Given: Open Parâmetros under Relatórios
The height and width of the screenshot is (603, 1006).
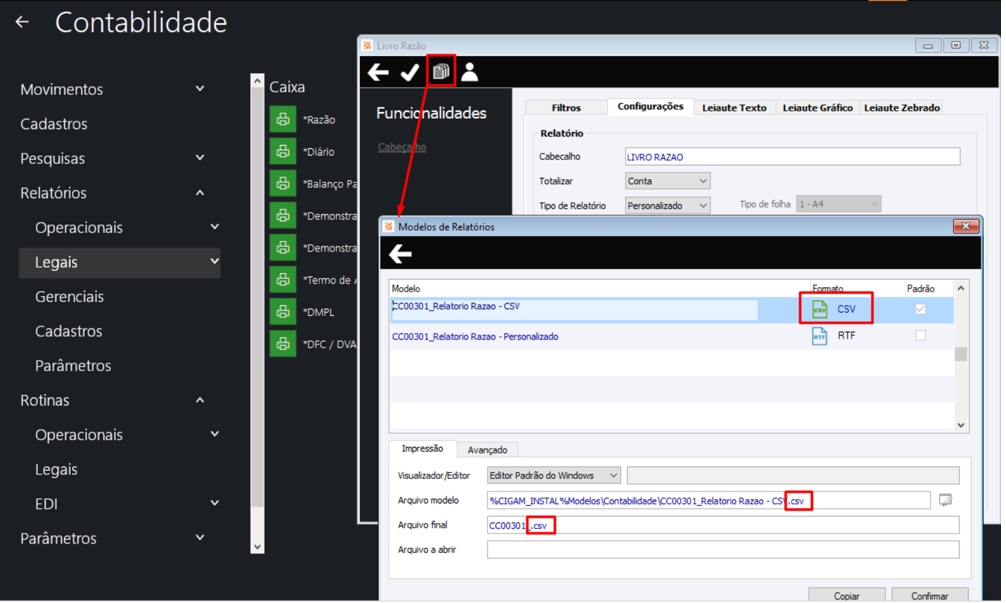Looking at the screenshot, I should click(73, 366).
